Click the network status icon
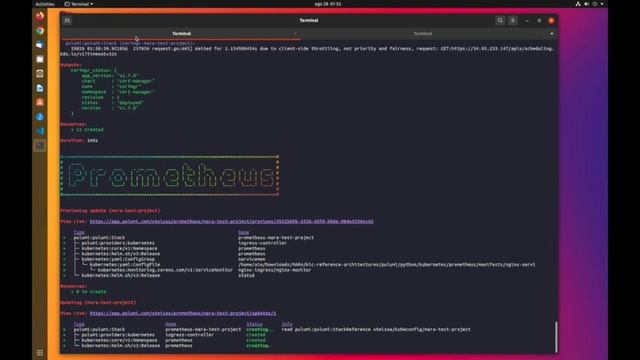This screenshot has height=360, width=640. [578, 4]
